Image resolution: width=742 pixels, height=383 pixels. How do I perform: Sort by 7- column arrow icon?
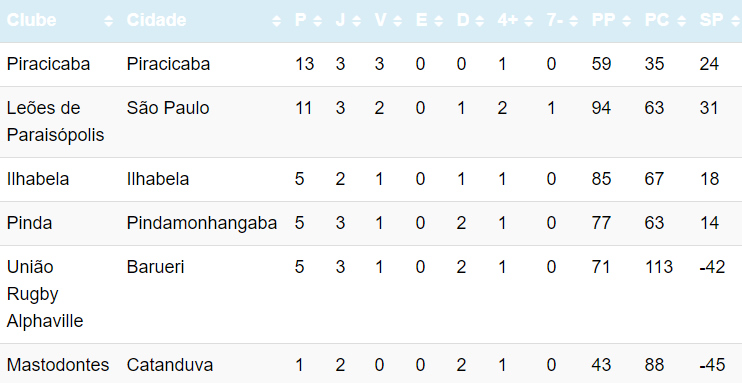[574, 21]
